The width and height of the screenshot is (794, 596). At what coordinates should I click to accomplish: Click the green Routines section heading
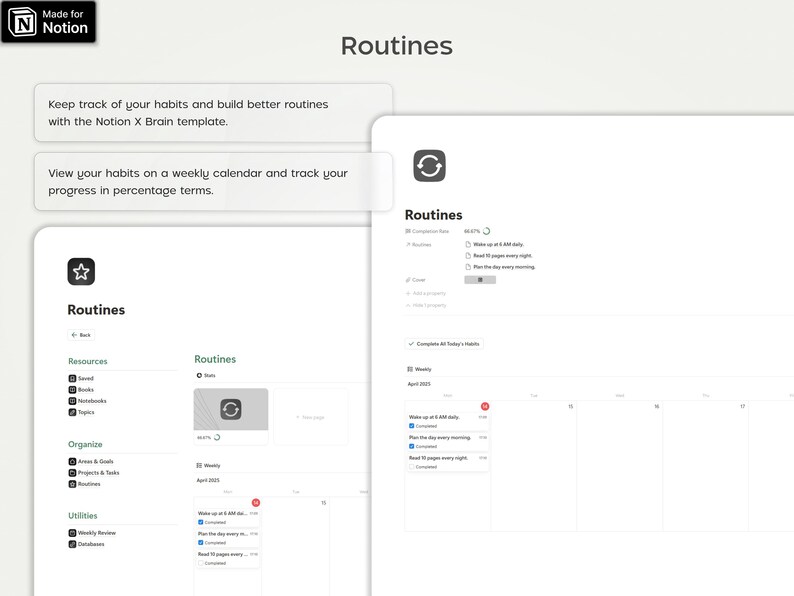[x=215, y=359]
